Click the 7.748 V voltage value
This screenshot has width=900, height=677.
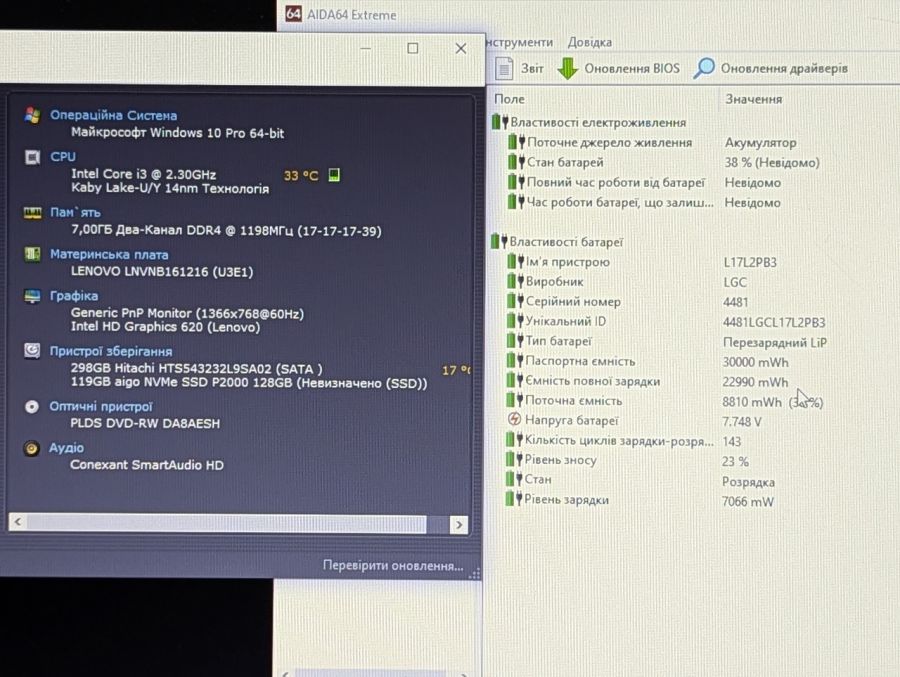742,421
